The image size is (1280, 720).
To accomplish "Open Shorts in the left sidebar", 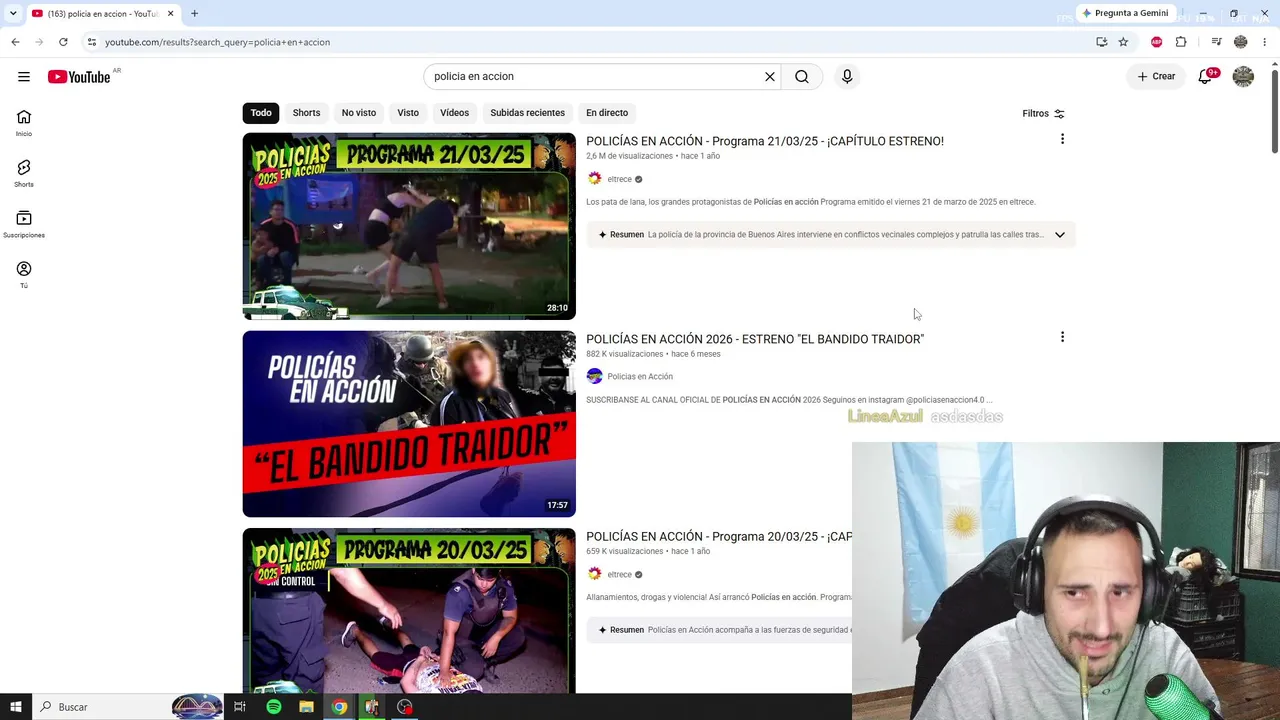I will point(24,173).
